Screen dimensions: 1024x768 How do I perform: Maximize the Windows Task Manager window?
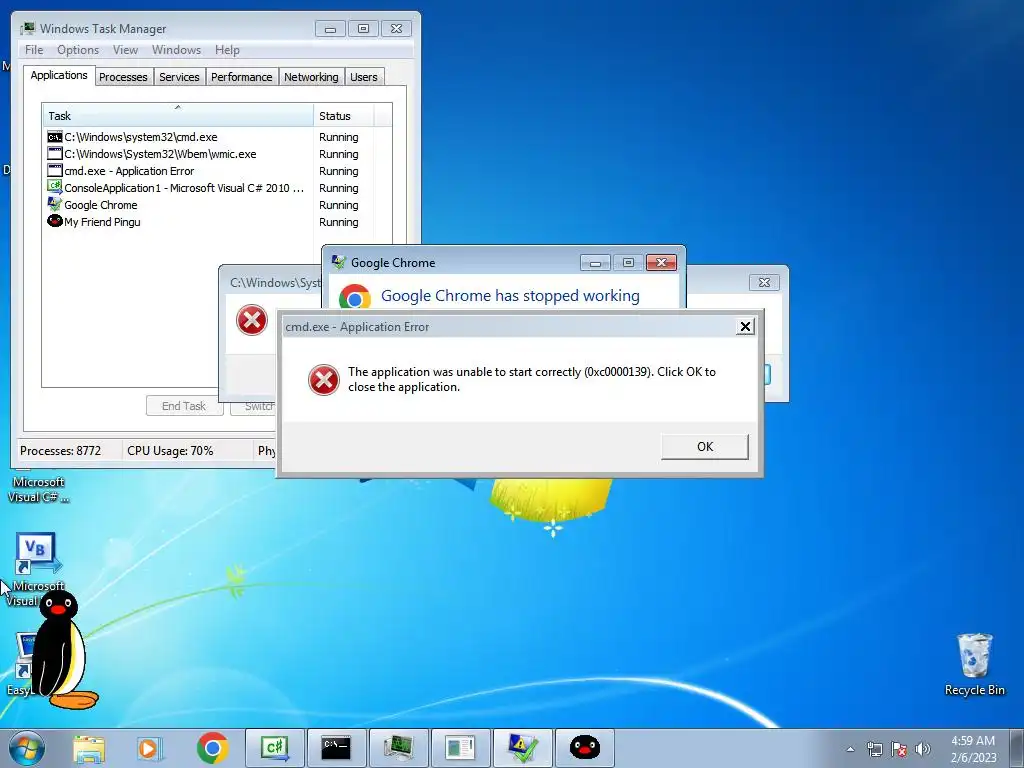363,29
